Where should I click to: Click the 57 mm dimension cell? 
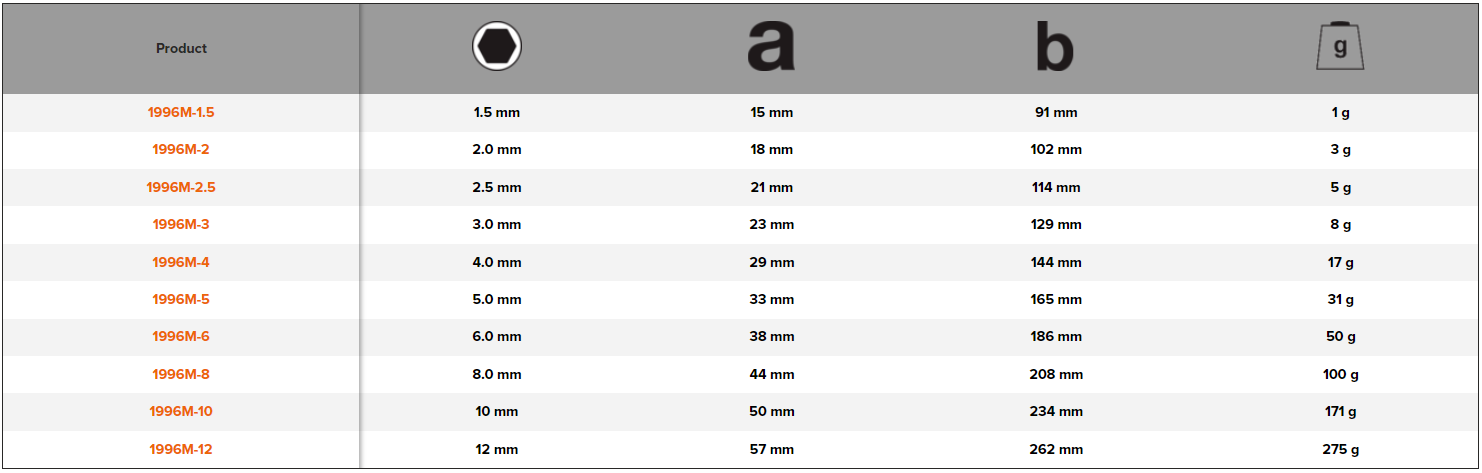pyautogui.click(x=771, y=449)
